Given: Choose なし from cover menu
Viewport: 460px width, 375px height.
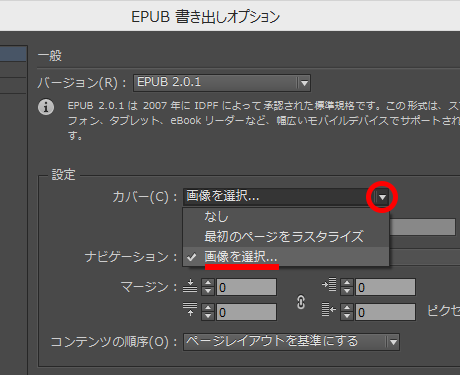Looking at the screenshot, I should 286,217.
